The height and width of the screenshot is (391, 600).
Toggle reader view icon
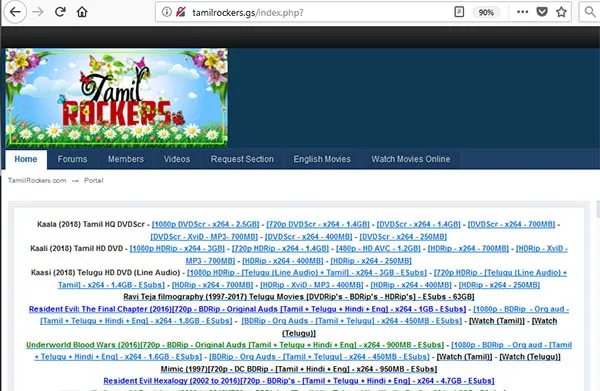459,12
